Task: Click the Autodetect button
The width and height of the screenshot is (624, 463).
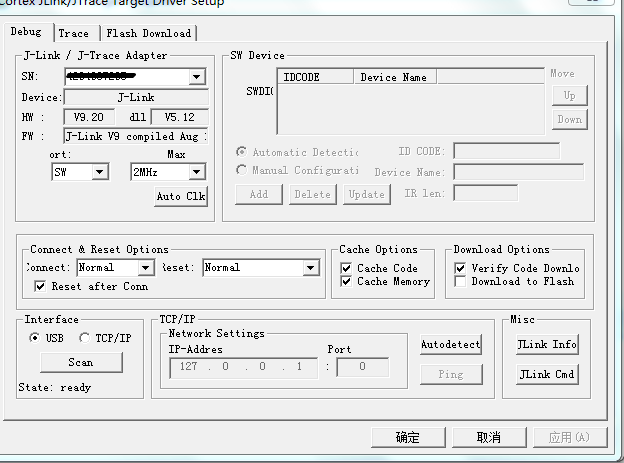Action: tap(451, 344)
